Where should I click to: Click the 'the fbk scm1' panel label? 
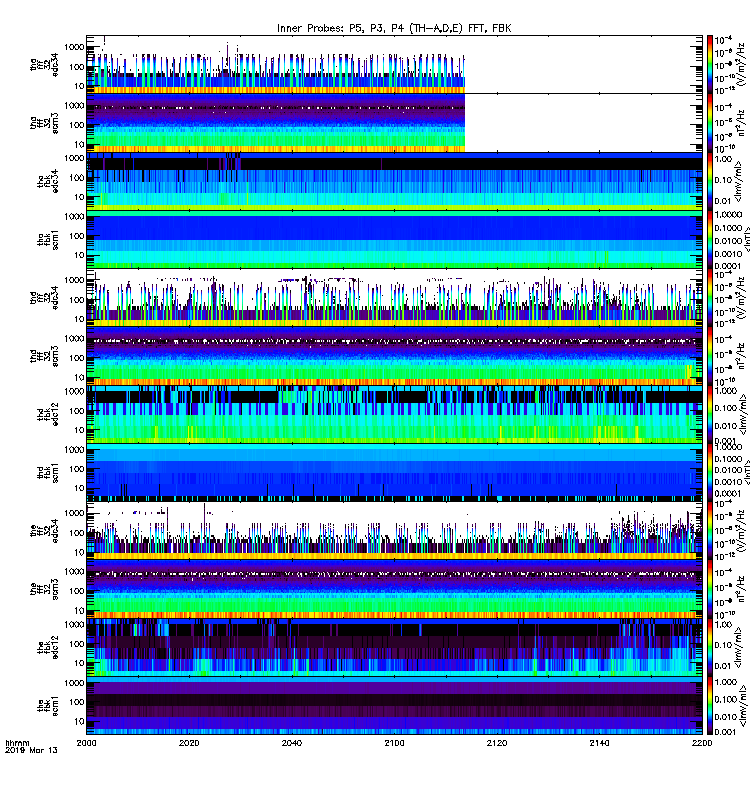coord(48,706)
